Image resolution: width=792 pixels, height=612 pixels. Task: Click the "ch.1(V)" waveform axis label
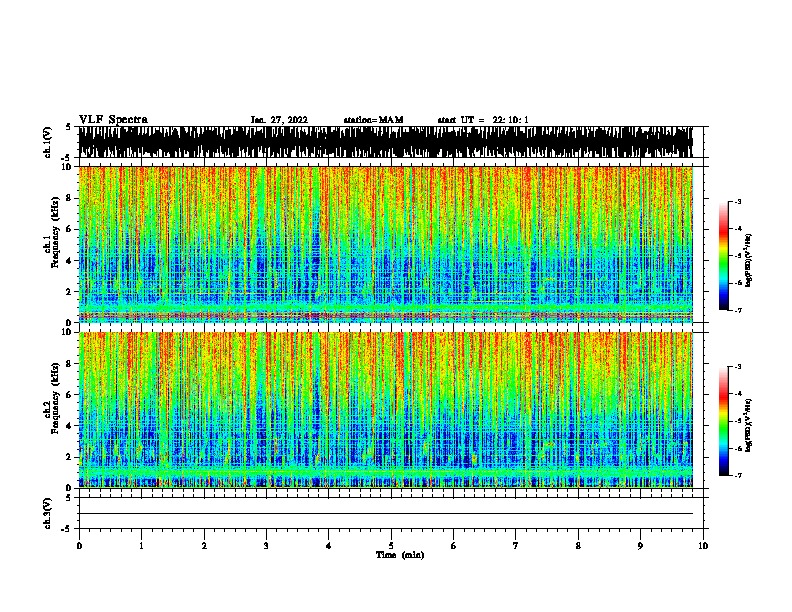coord(47,142)
